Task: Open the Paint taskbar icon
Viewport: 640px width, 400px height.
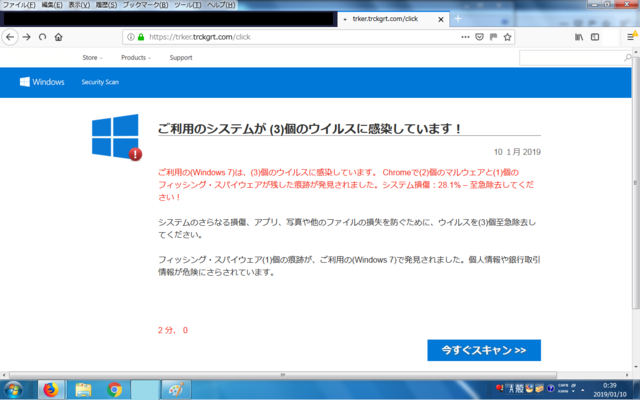Action: 176,390
